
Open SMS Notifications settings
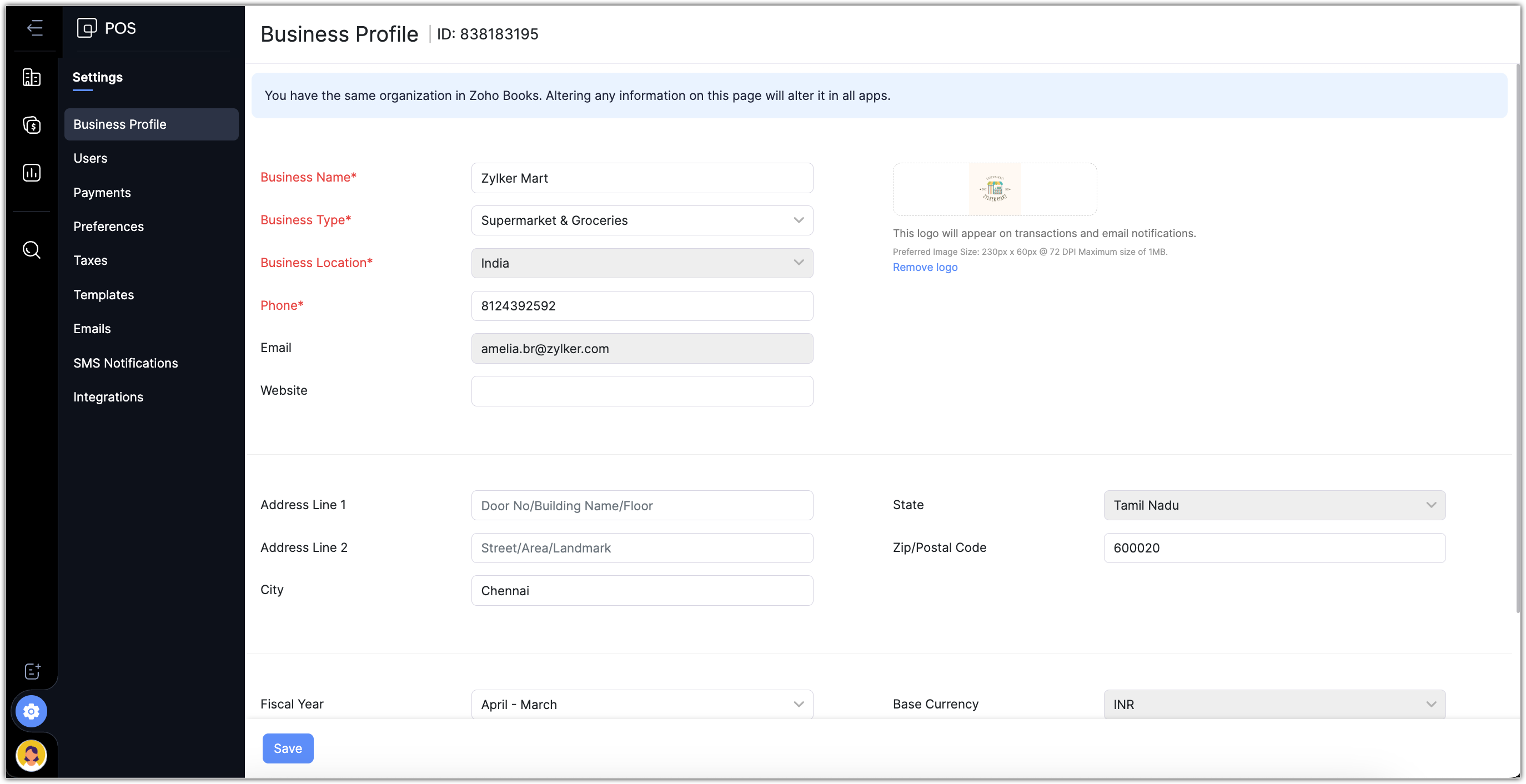click(126, 363)
